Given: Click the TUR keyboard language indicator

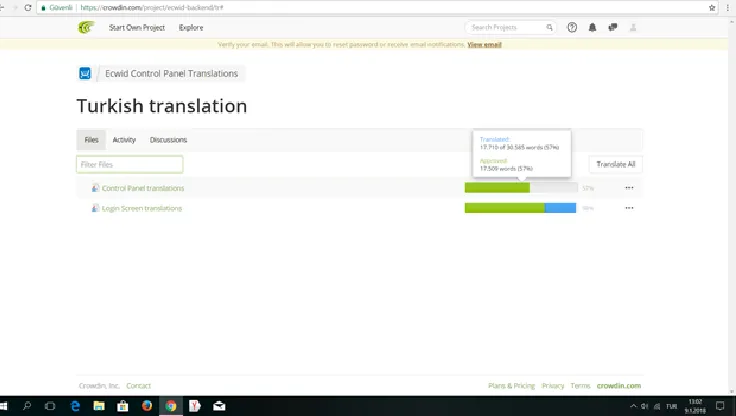Looking at the screenshot, I should coord(671,406).
